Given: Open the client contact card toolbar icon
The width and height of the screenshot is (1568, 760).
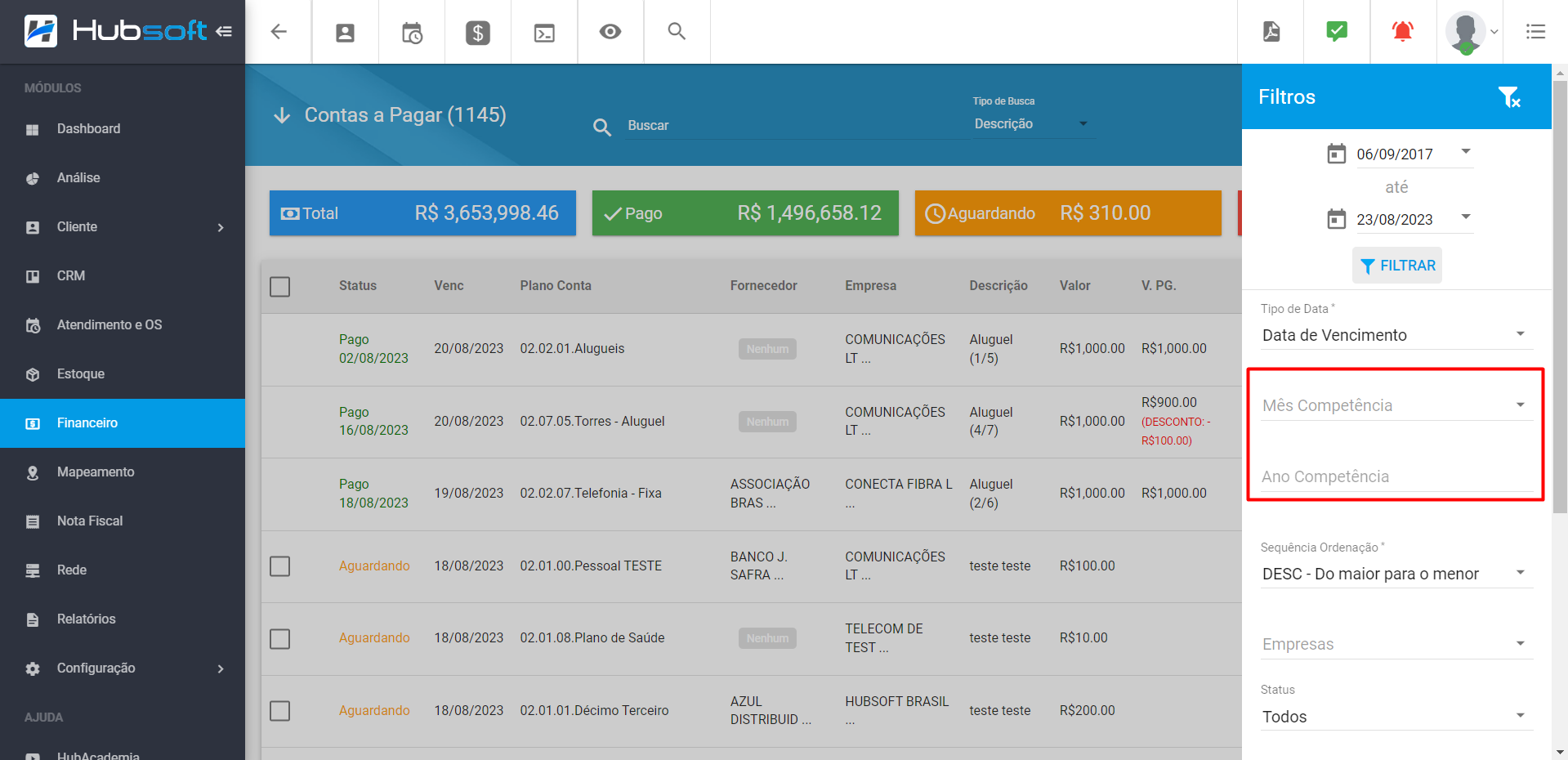Looking at the screenshot, I should coord(346,33).
